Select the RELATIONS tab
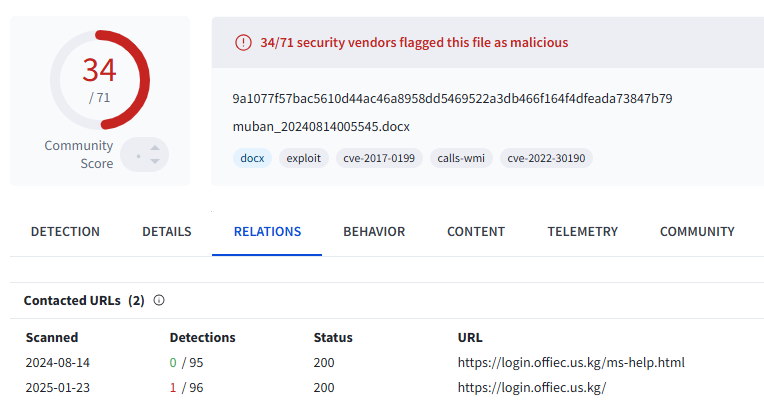 point(267,232)
